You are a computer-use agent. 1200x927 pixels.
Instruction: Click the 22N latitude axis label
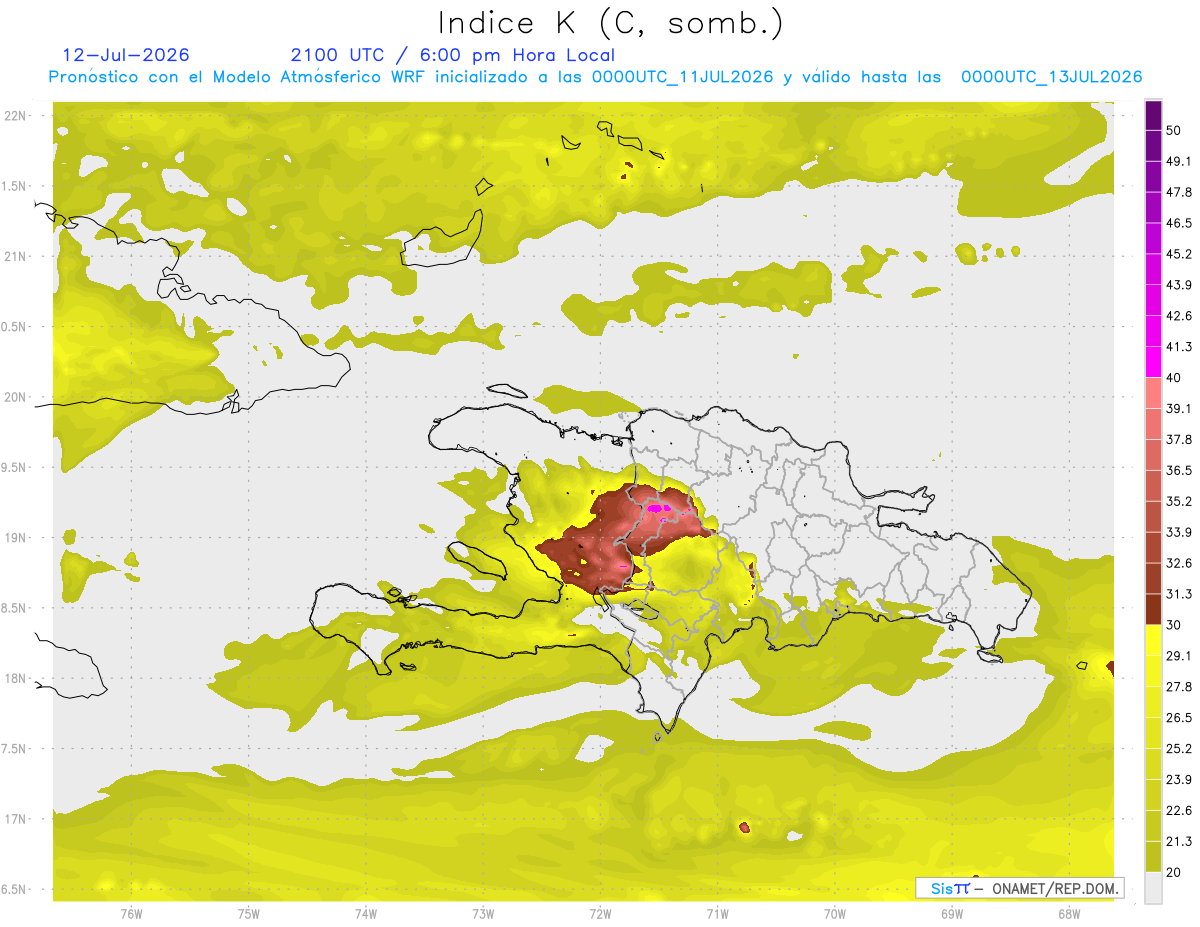(x=15, y=116)
